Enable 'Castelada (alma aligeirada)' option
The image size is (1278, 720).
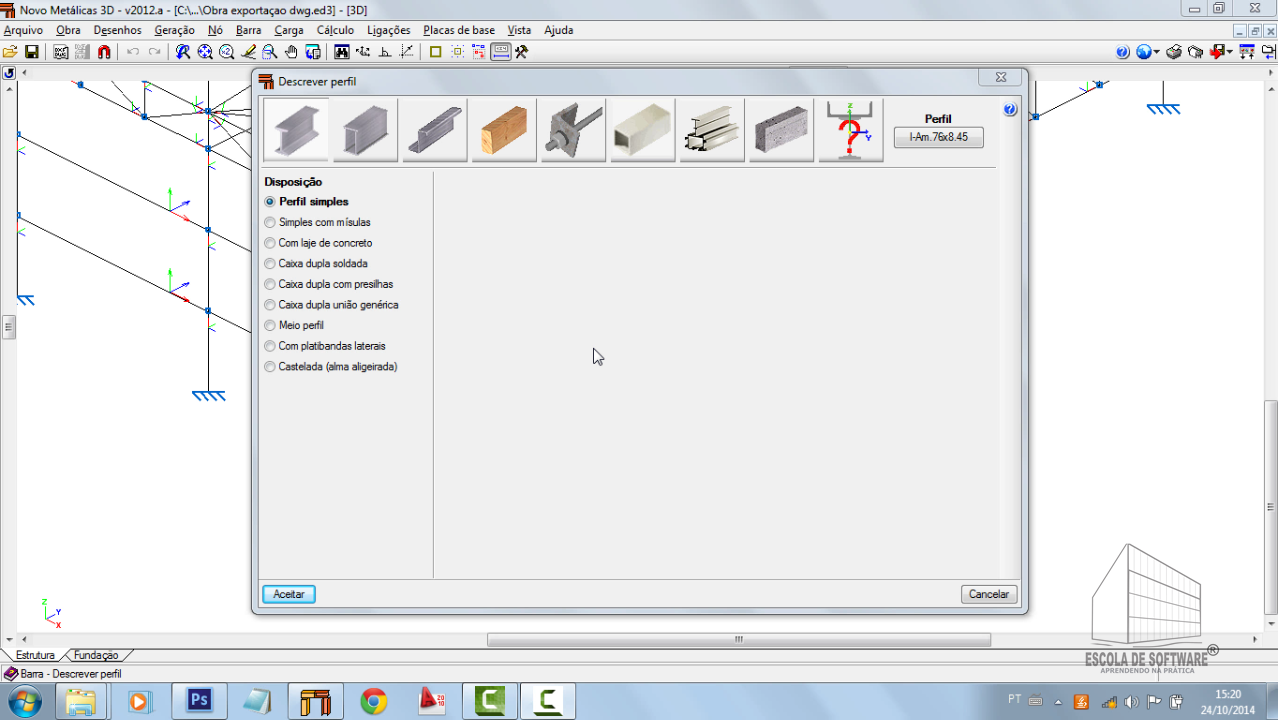270,367
